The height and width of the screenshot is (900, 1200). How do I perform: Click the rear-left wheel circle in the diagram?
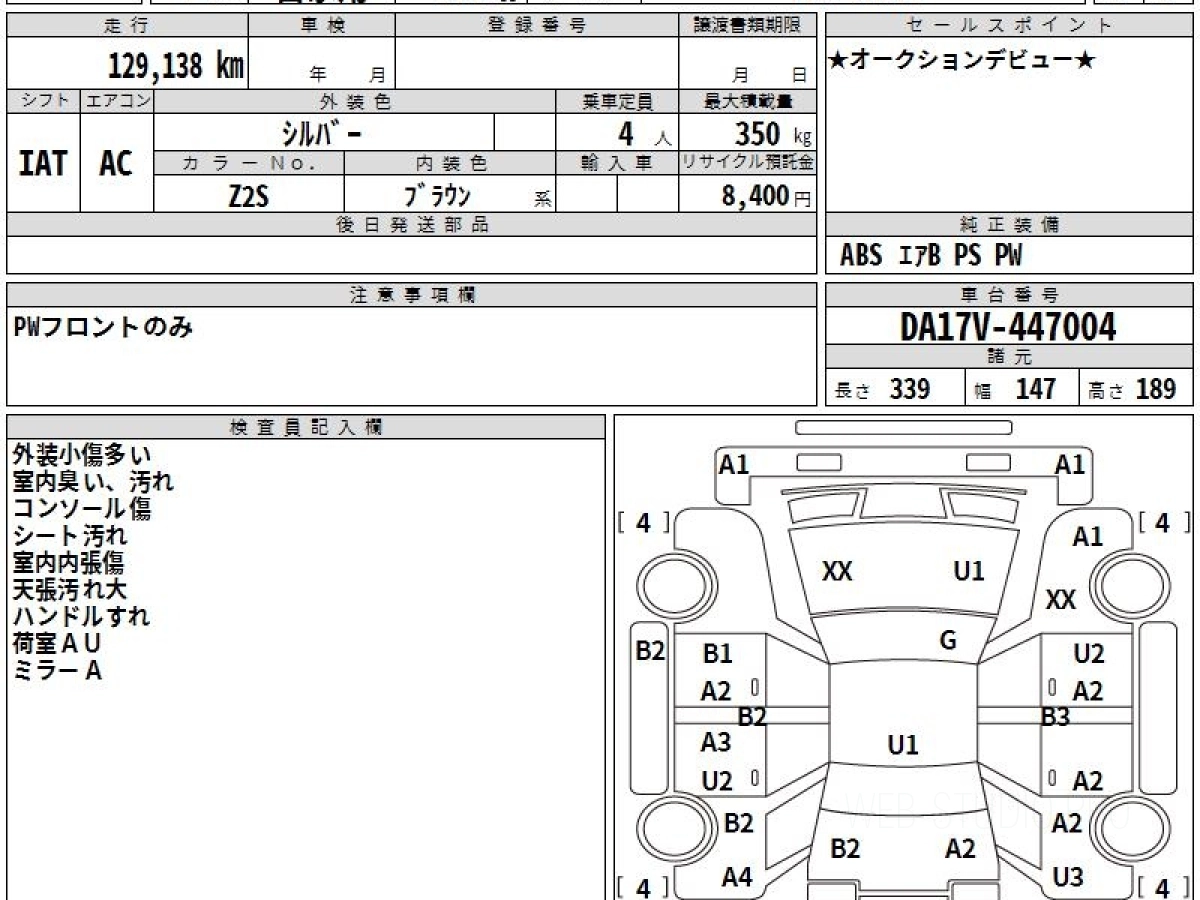click(x=667, y=829)
